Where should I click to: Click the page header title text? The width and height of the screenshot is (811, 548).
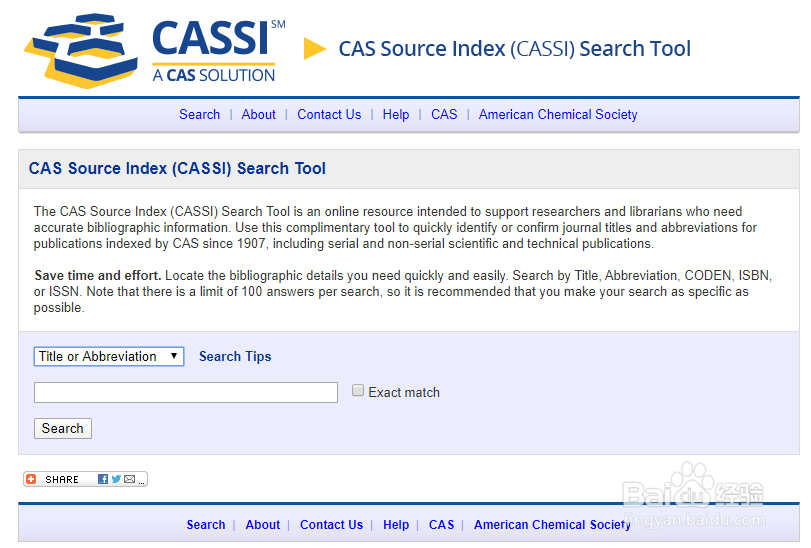point(515,49)
